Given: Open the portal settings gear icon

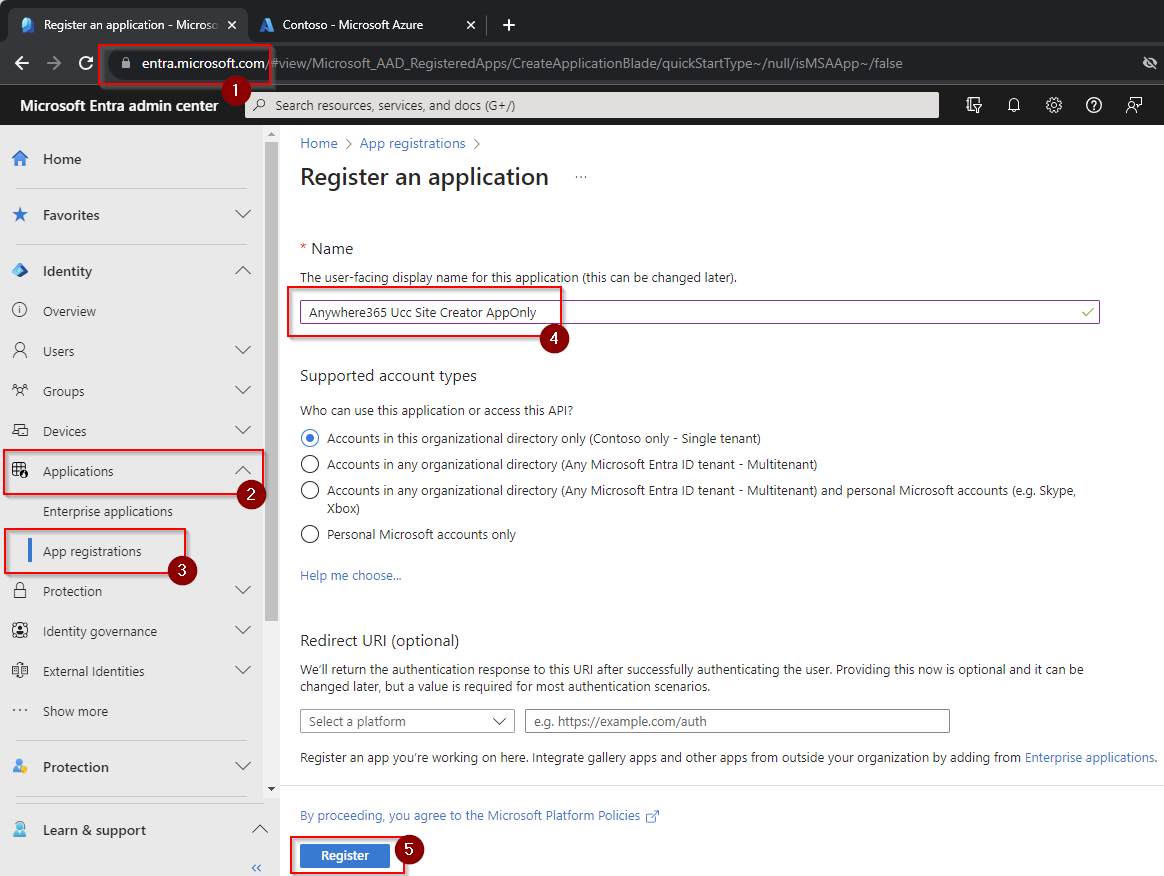Looking at the screenshot, I should pos(1053,105).
